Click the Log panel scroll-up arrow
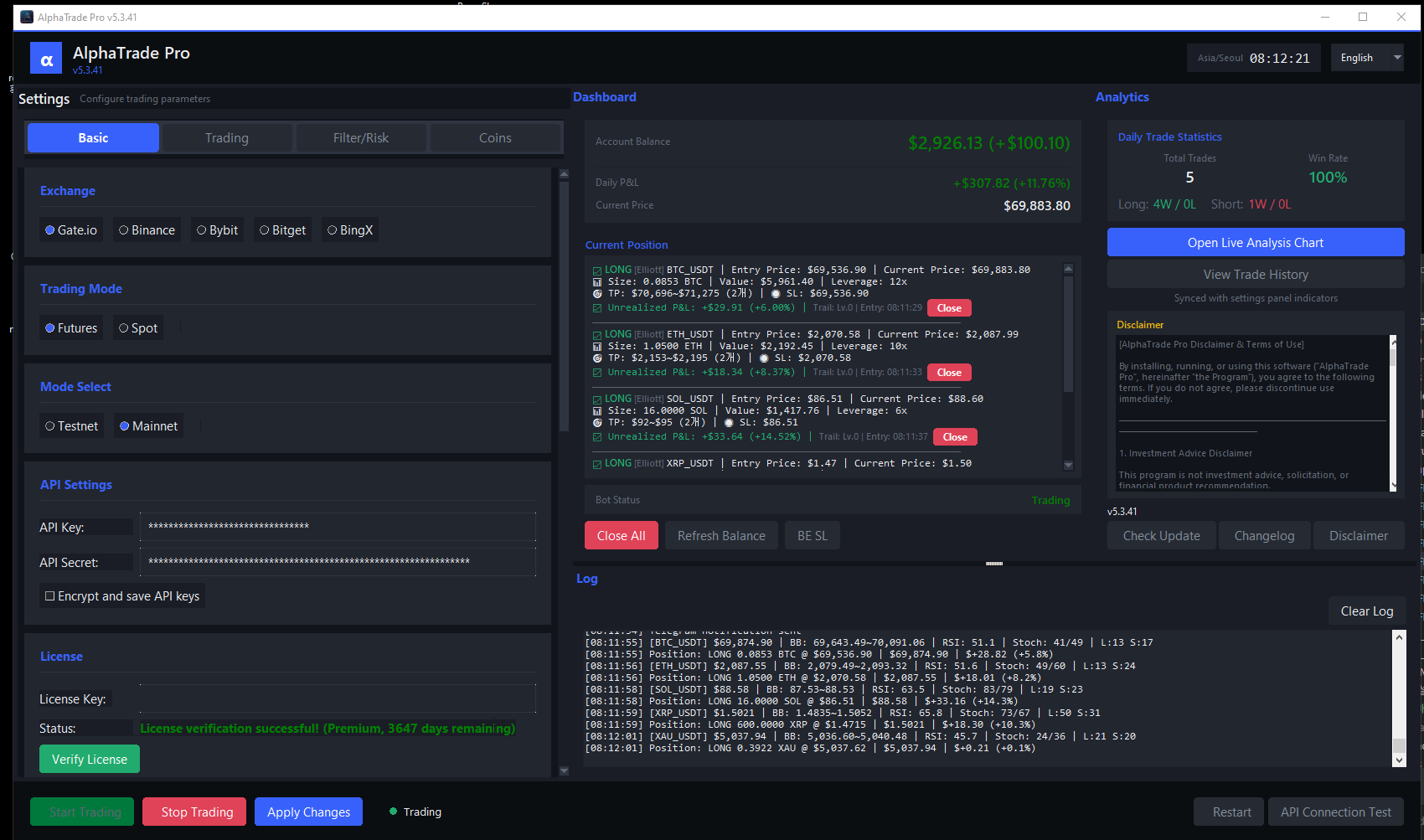This screenshot has height=840, width=1424. (x=1399, y=638)
